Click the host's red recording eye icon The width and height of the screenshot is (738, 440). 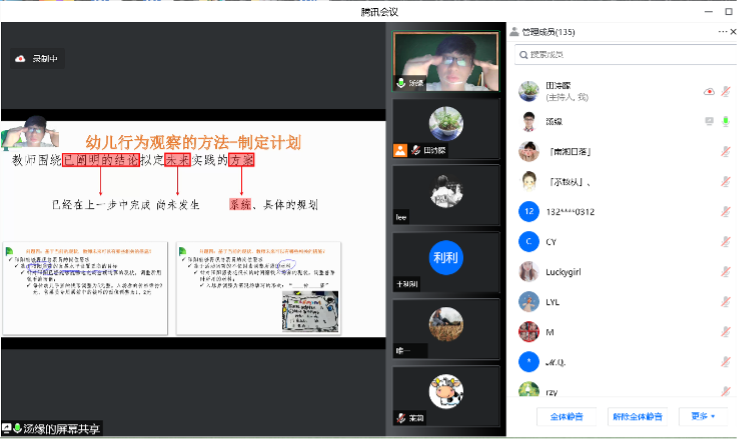tap(709, 92)
